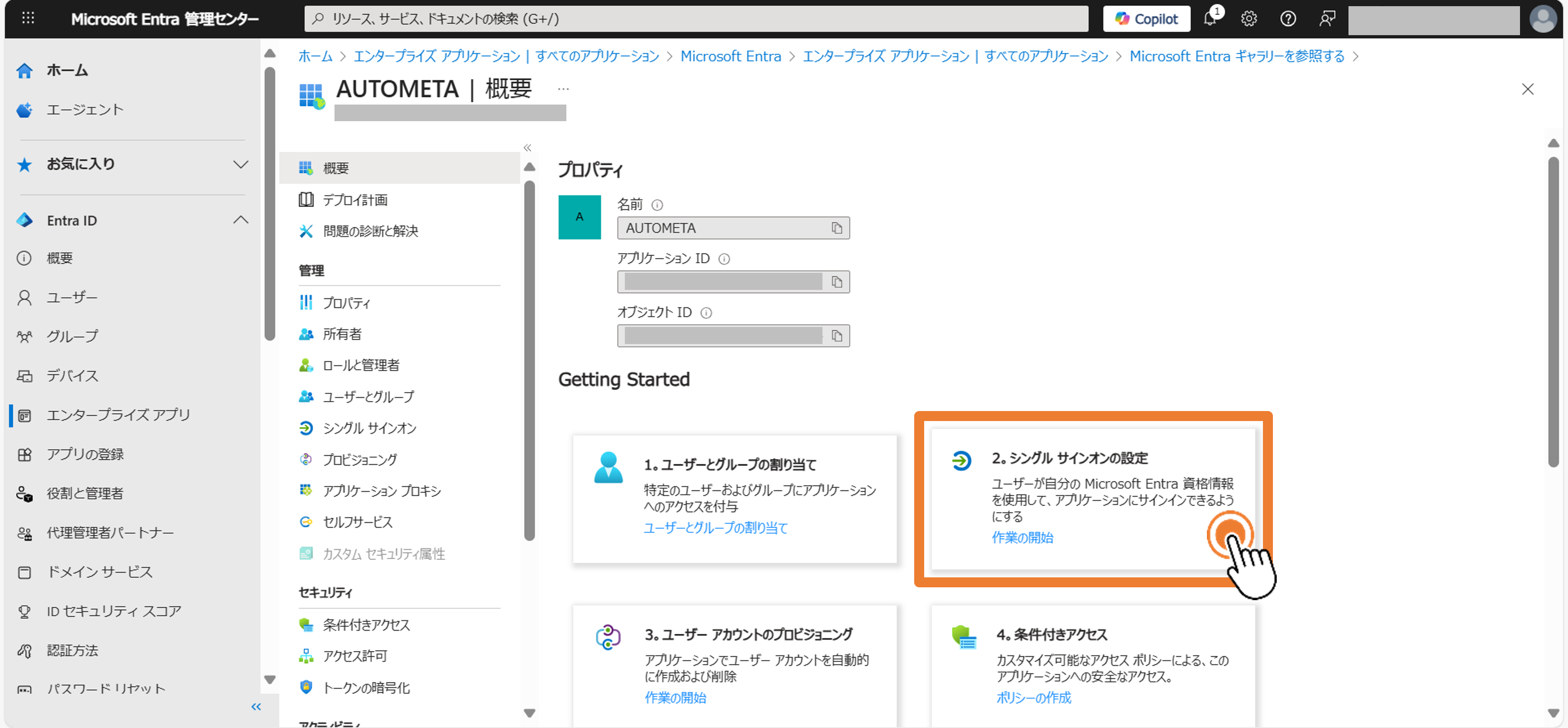
Task: Open the 2. シングル サインオンの設定 card title
Action: 1070,459
